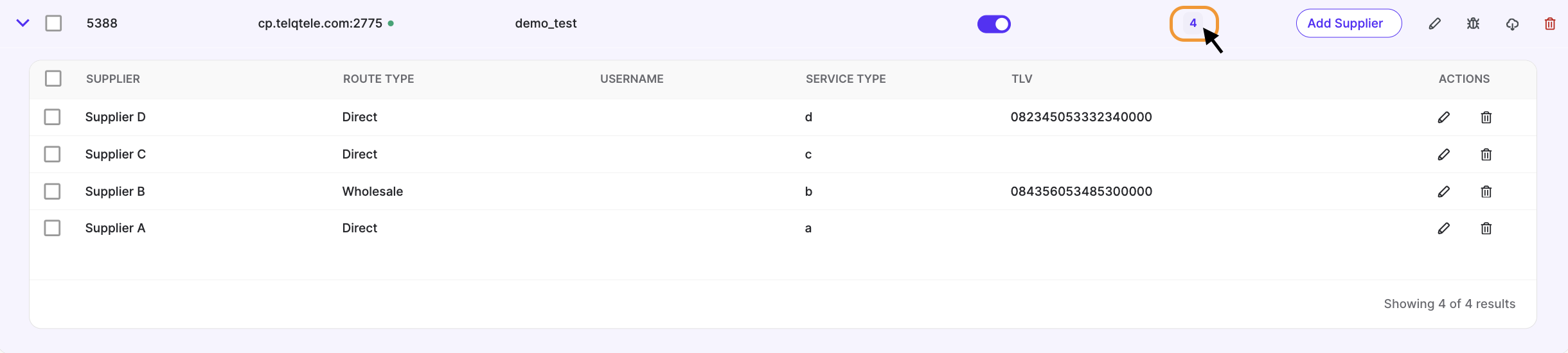Delete Supplier C with trash icon
Screen dimensions: 1568x353
coord(1486,154)
